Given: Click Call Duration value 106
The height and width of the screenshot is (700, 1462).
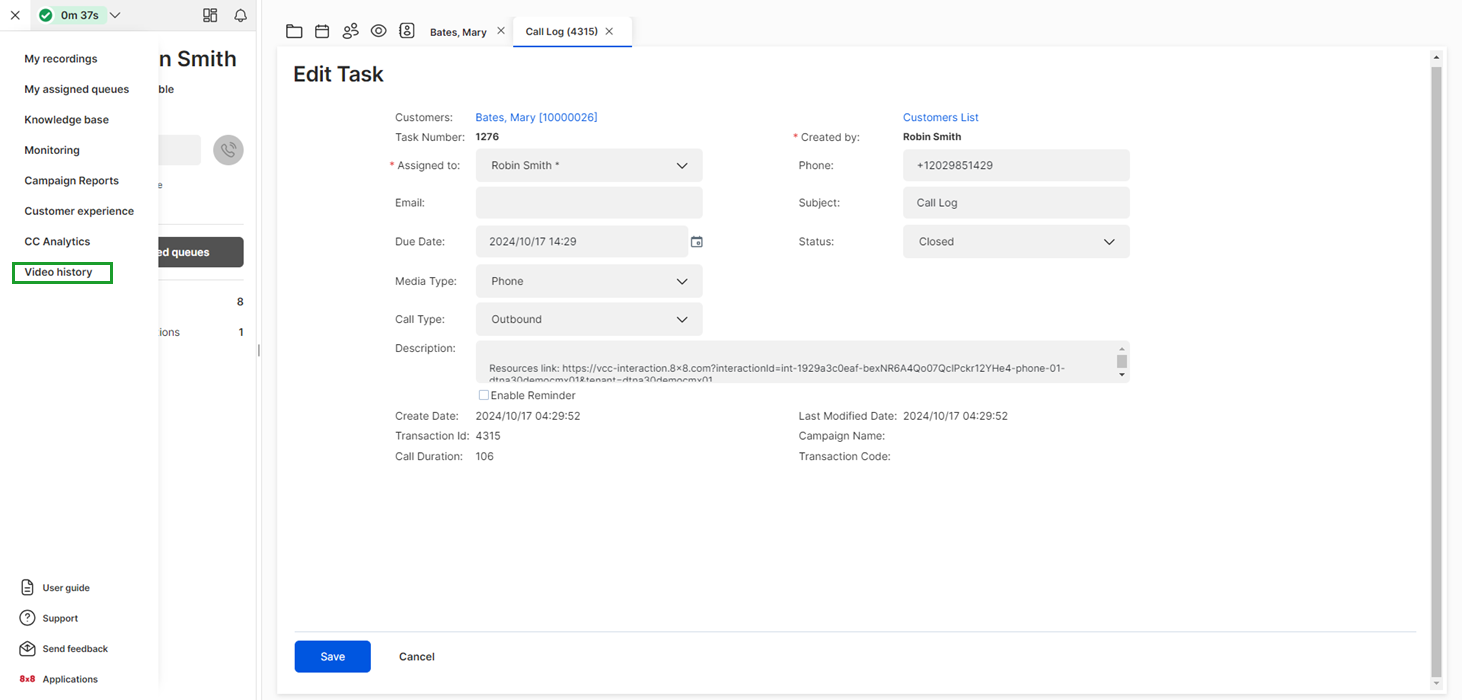Looking at the screenshot, I should coord(485,456).
